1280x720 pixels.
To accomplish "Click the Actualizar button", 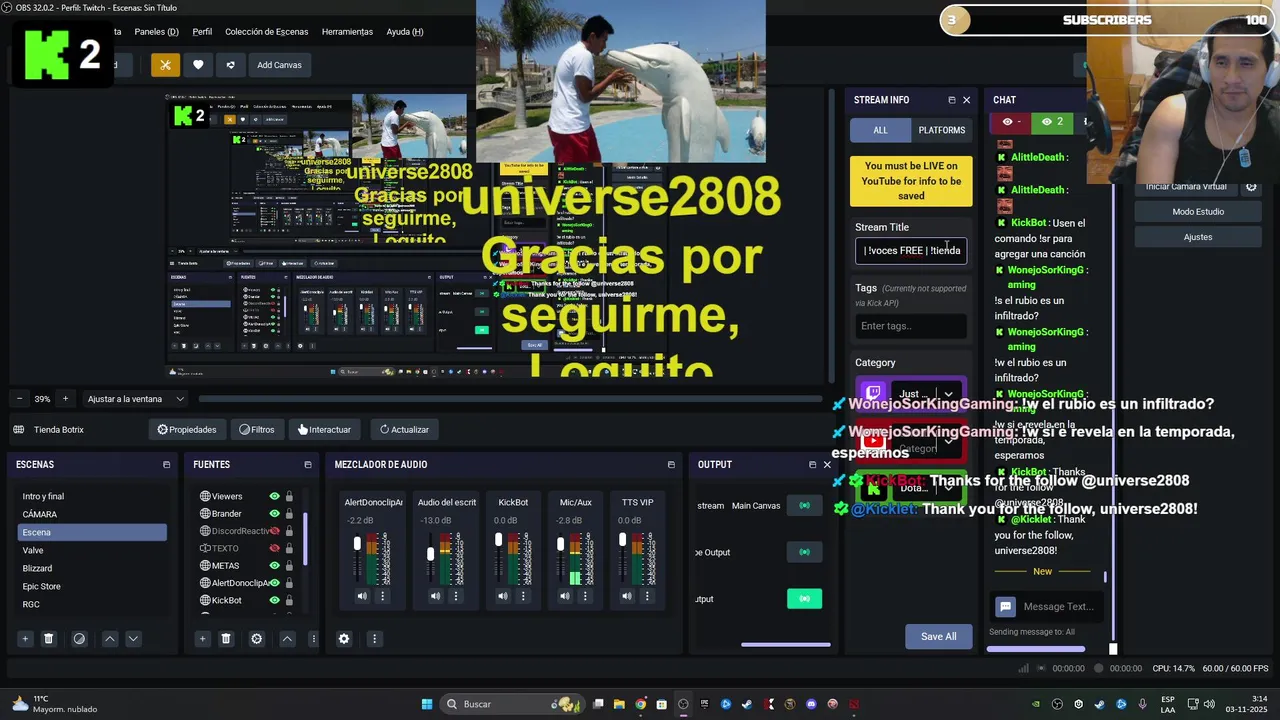I will click(404, 430).
